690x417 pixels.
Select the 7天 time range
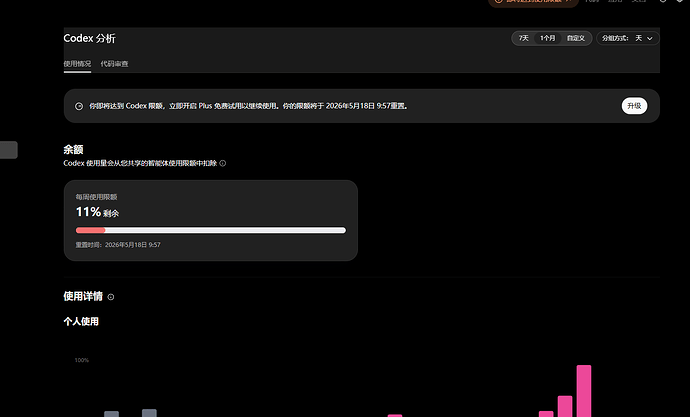pyautogui.click(x=523, y=38)
